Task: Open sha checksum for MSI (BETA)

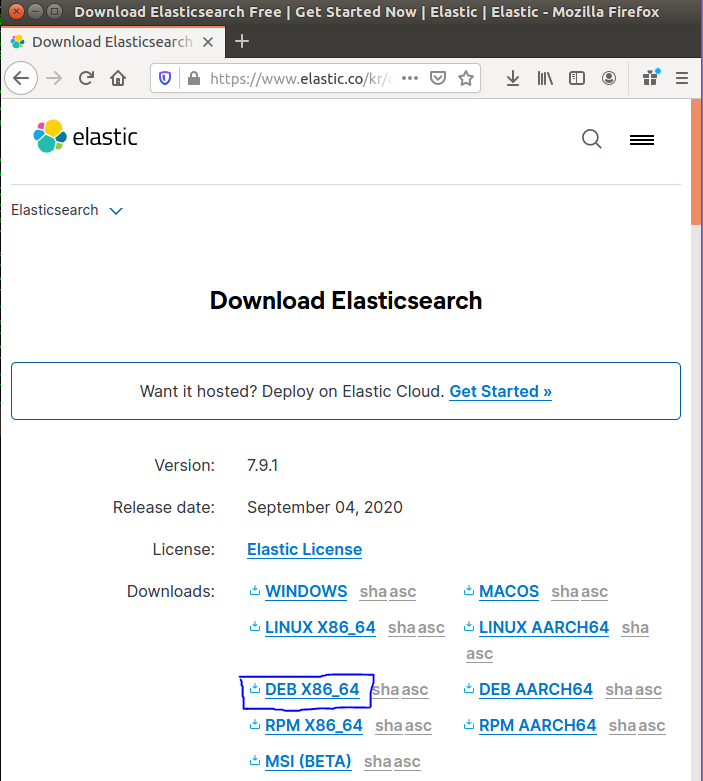Action: pyautogui.click(x=378, y=762)
